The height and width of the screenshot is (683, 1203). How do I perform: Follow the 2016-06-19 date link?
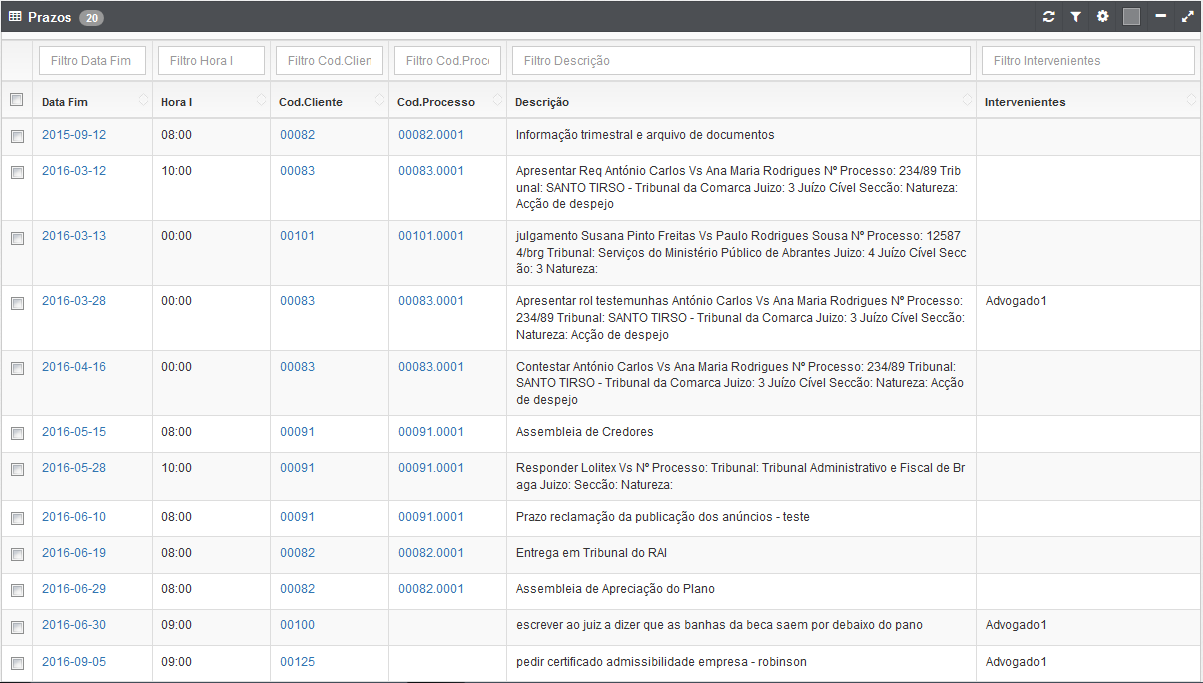coord(74,553)
